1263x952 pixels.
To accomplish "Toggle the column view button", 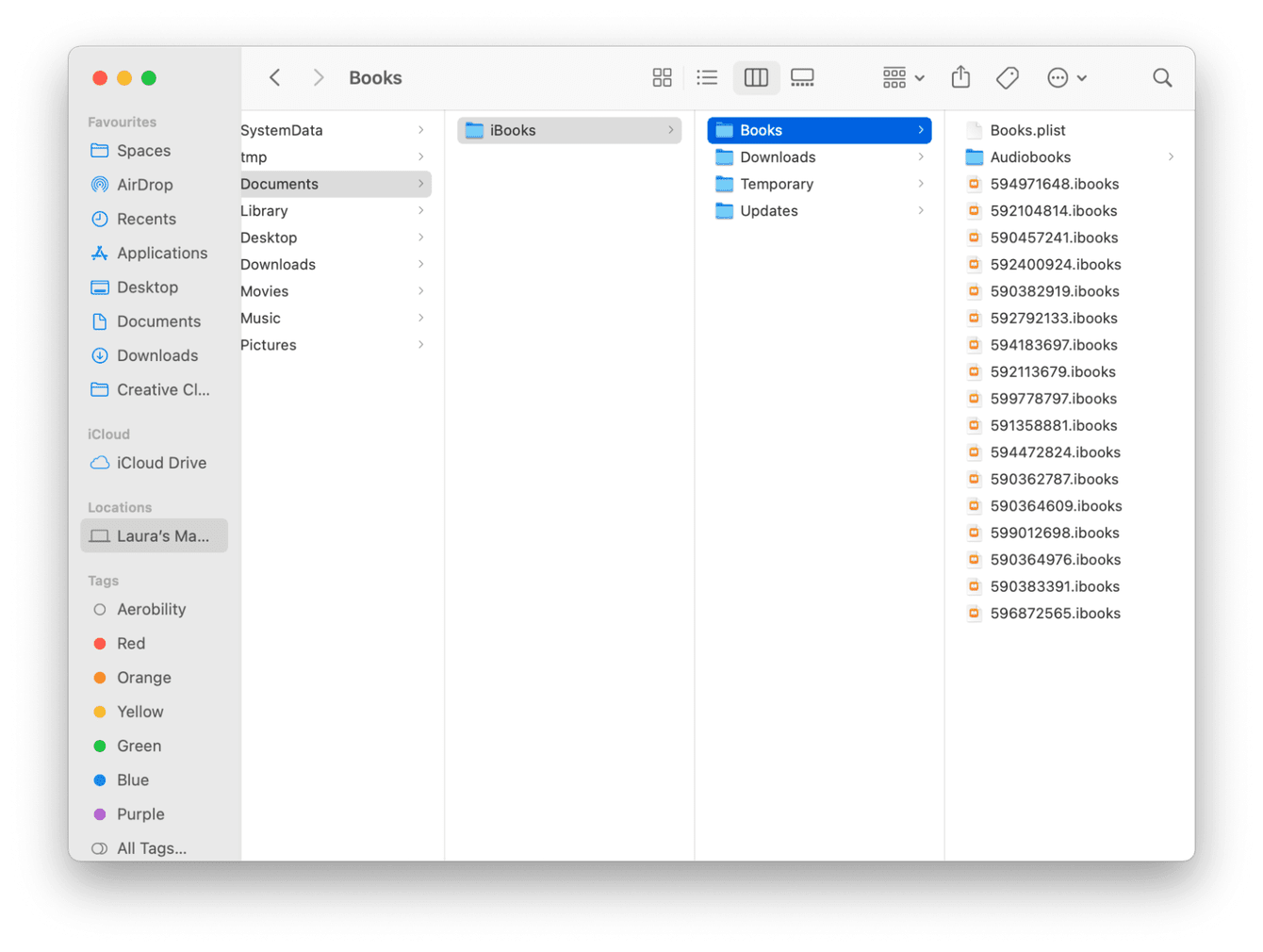I will 756,77.
